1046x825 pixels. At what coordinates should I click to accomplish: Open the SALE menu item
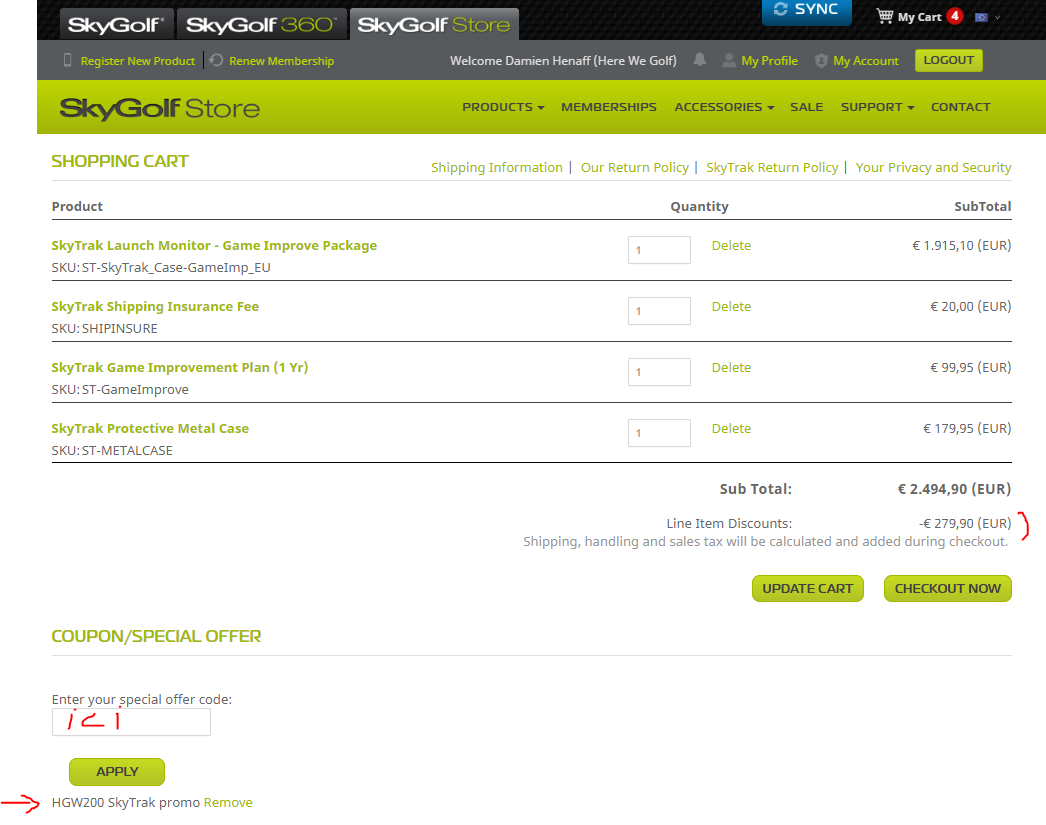(x=806, y=107)
